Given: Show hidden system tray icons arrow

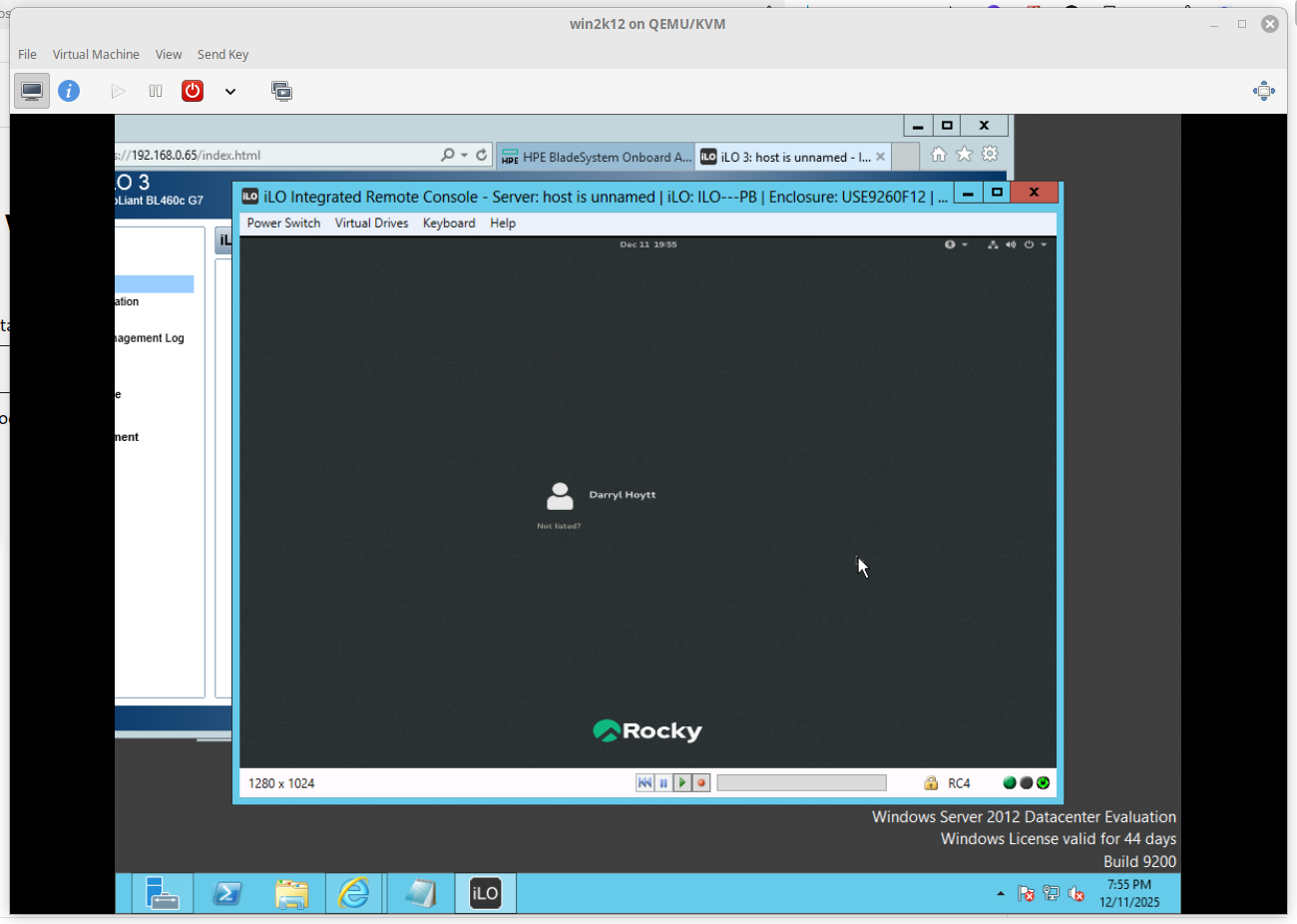Looking at the screenshot, I should pyautogui.click(x=1001, y=894).
